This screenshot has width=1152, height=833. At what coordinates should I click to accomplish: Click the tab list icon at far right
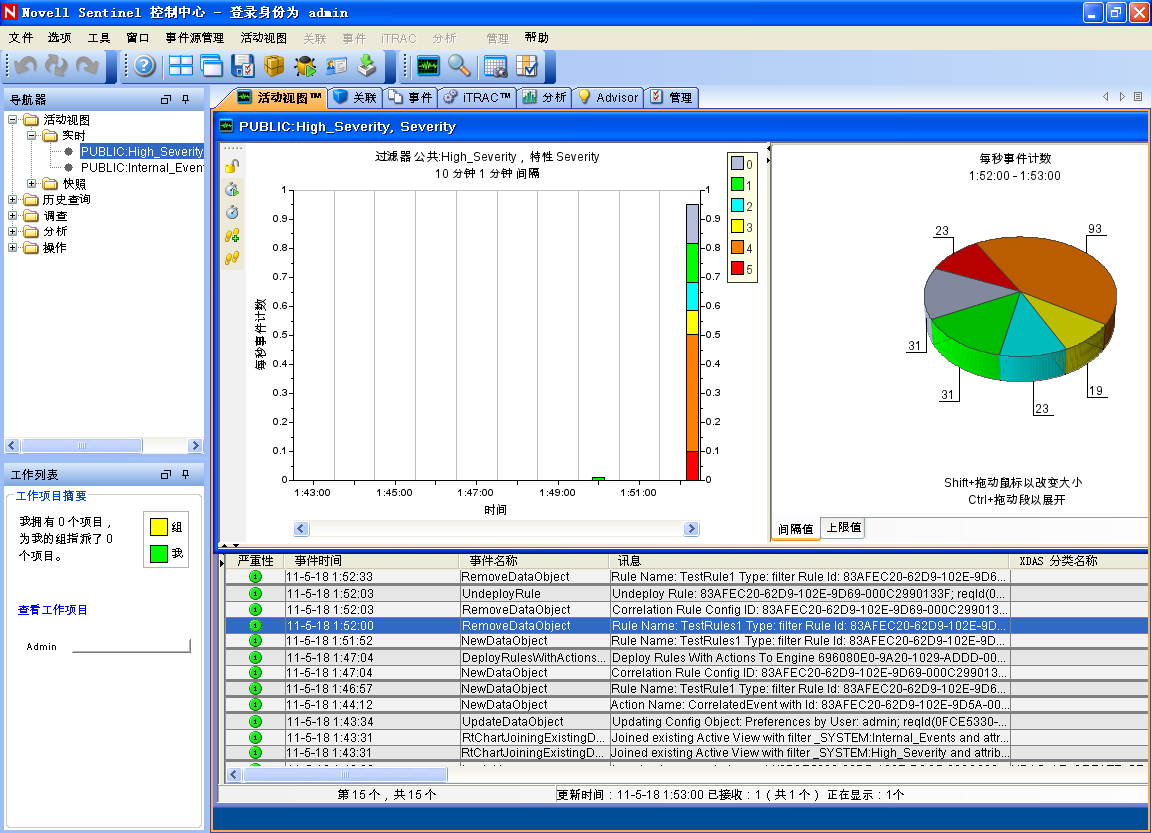(x=1138, y=96)
